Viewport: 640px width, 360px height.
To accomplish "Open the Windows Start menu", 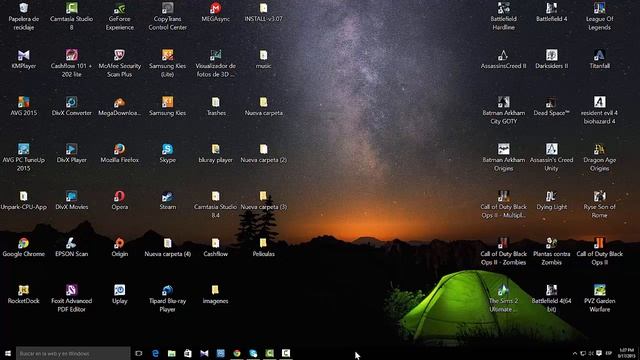I will (x=8, y=353).
